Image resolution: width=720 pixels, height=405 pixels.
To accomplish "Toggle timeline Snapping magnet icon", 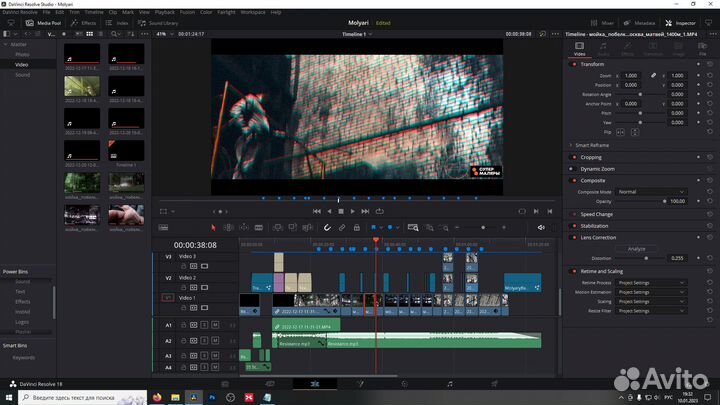I will point(326,228).
